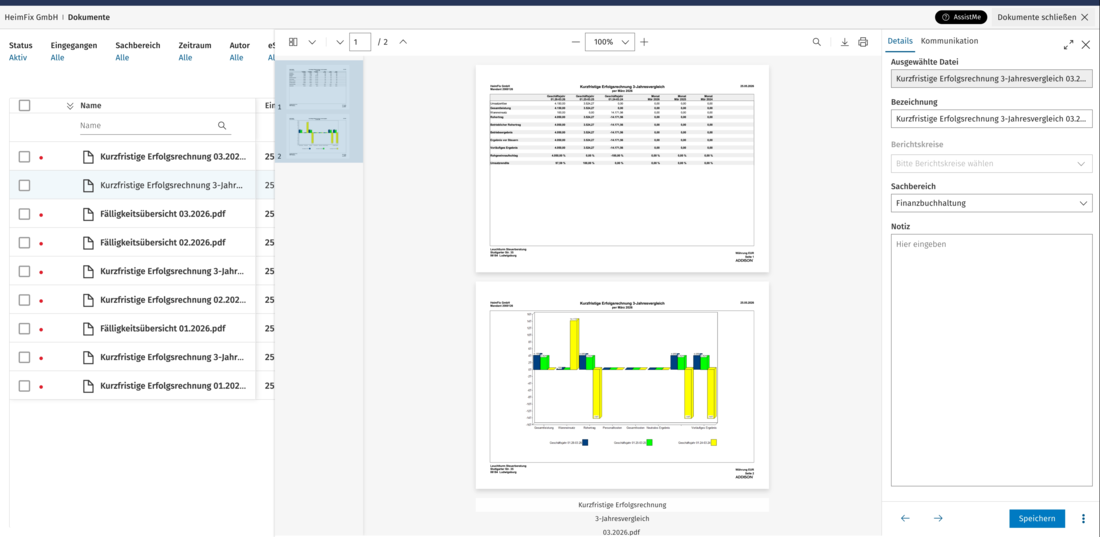Click the Speichern button
The image size is (1100, 537).
1037,519
